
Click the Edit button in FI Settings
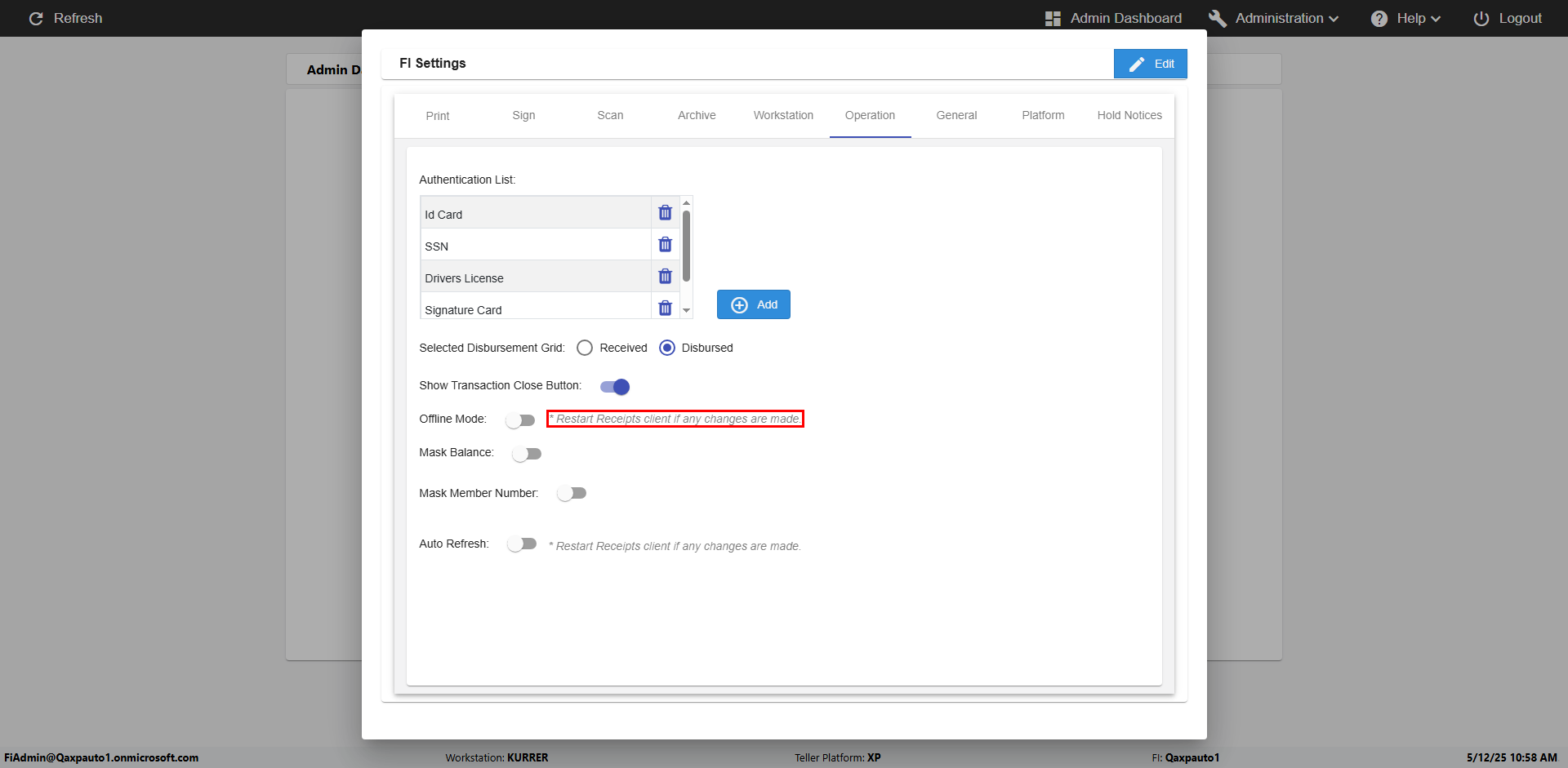pyautogui.click(x=1150, y=64)
